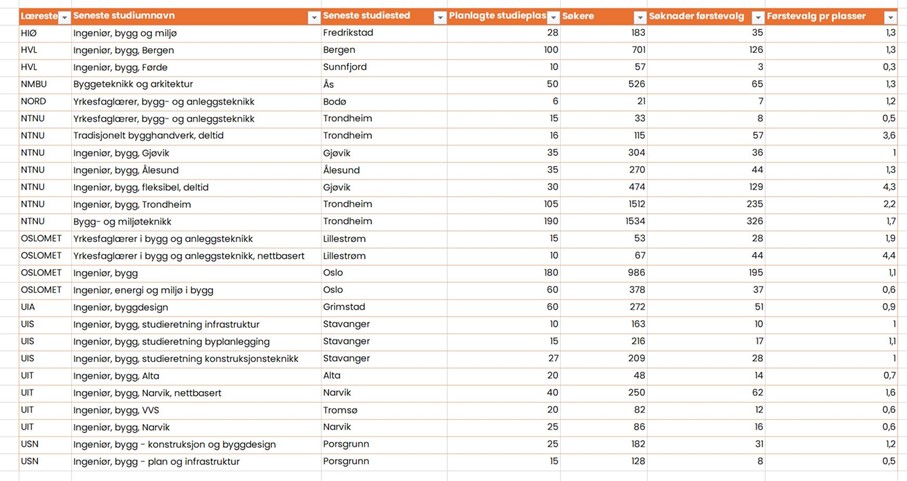Open the Seneste studiumnavn filter dropdown
The height and width of the screenshot is (481, 907).
coord(314,18)
